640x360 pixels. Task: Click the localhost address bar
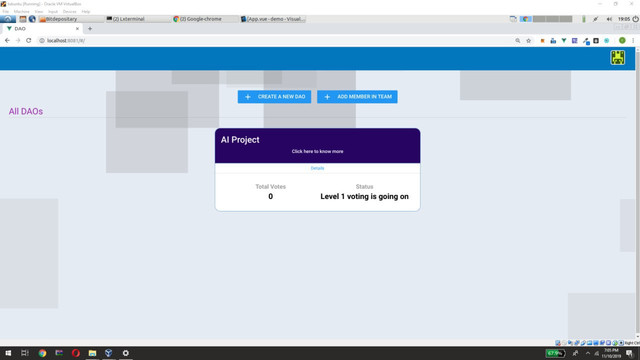tap(278, 40)
